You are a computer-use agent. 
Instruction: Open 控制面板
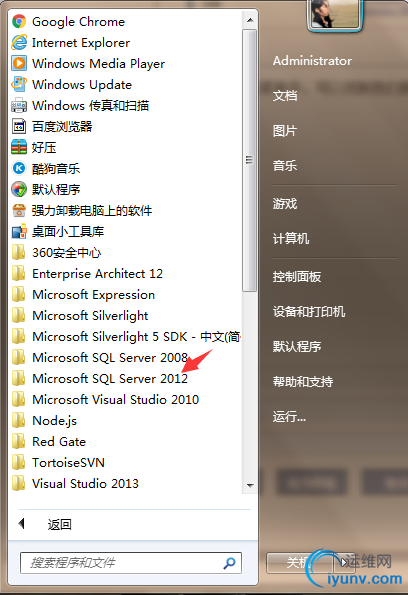point(297,277)
